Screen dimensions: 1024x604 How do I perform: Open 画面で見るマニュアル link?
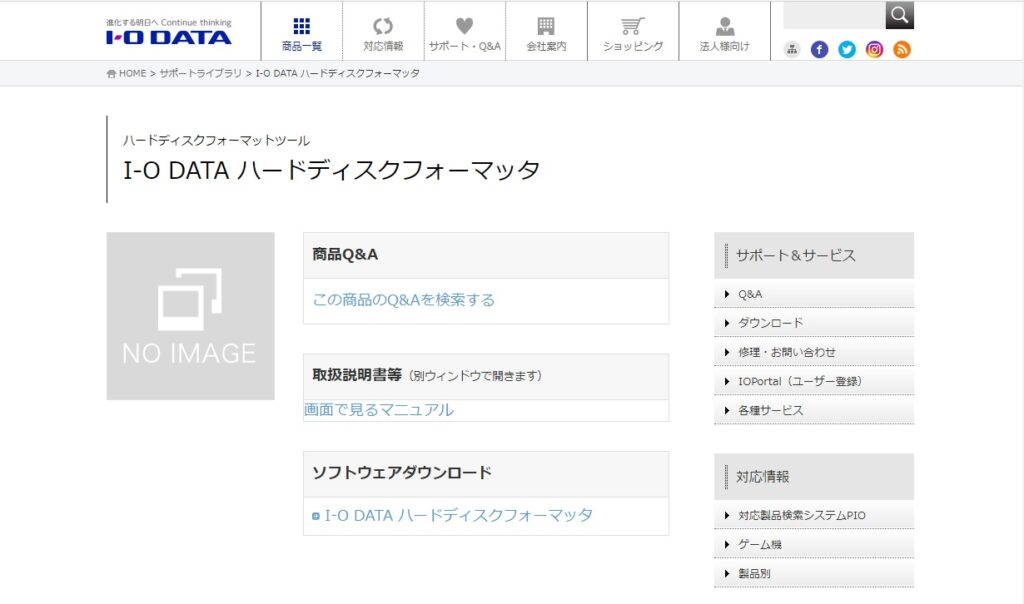[x=379, y=409]
